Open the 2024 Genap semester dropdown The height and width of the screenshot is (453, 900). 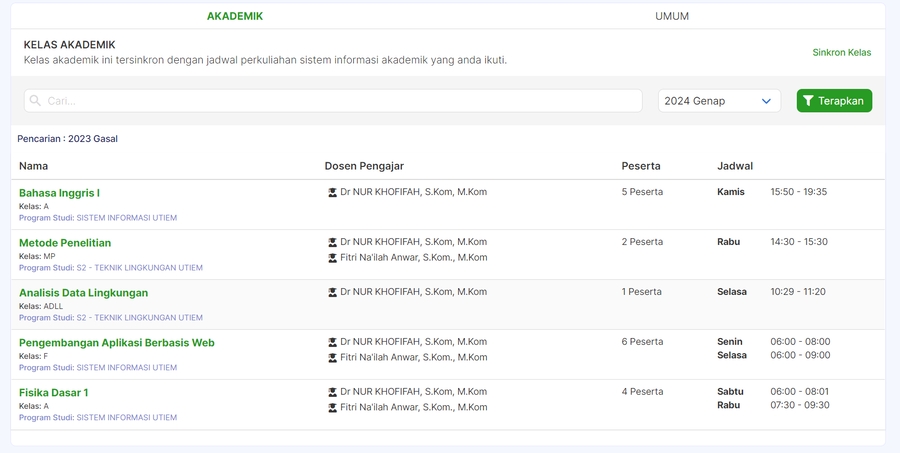pyautogui.click(x=718, y=101)
